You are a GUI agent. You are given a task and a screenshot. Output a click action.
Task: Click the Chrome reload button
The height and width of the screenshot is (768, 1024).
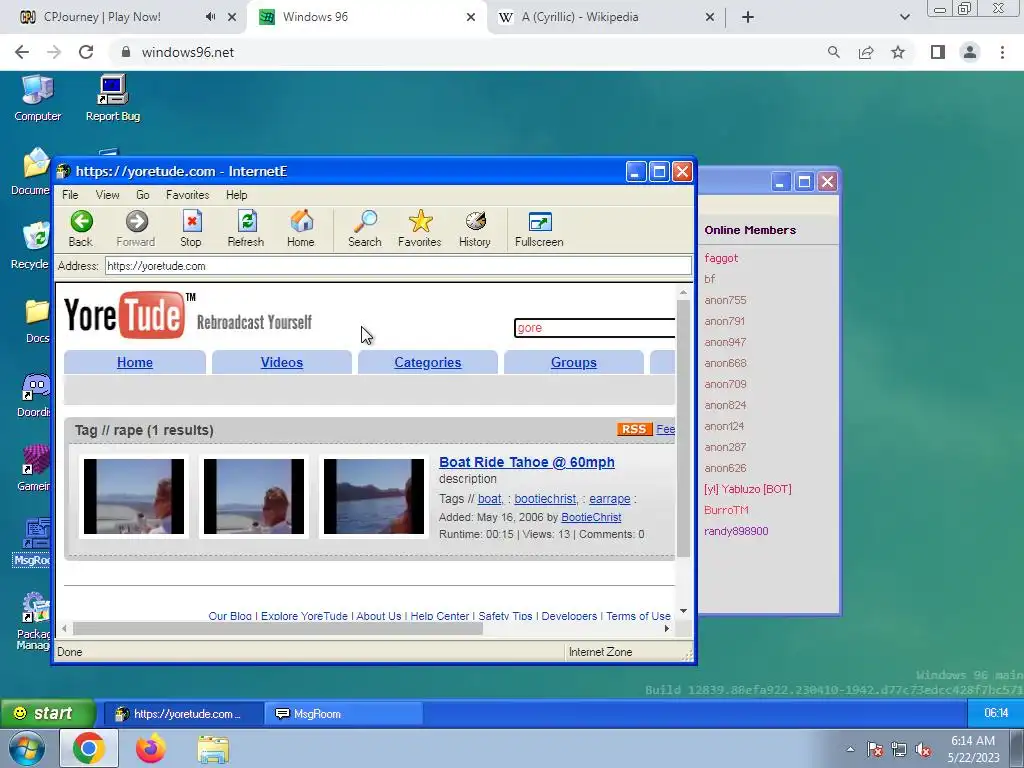tap(86, 52)
